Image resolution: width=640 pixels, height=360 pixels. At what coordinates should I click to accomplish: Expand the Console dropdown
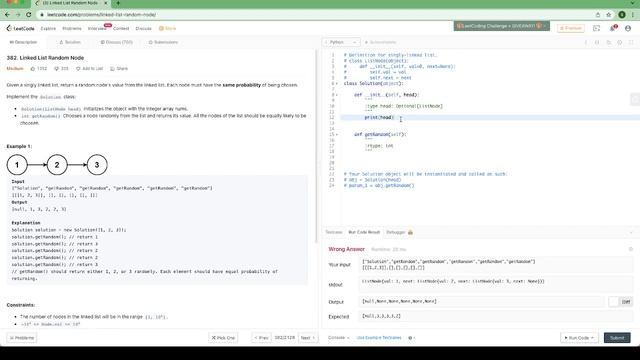[x=339, y=338]
